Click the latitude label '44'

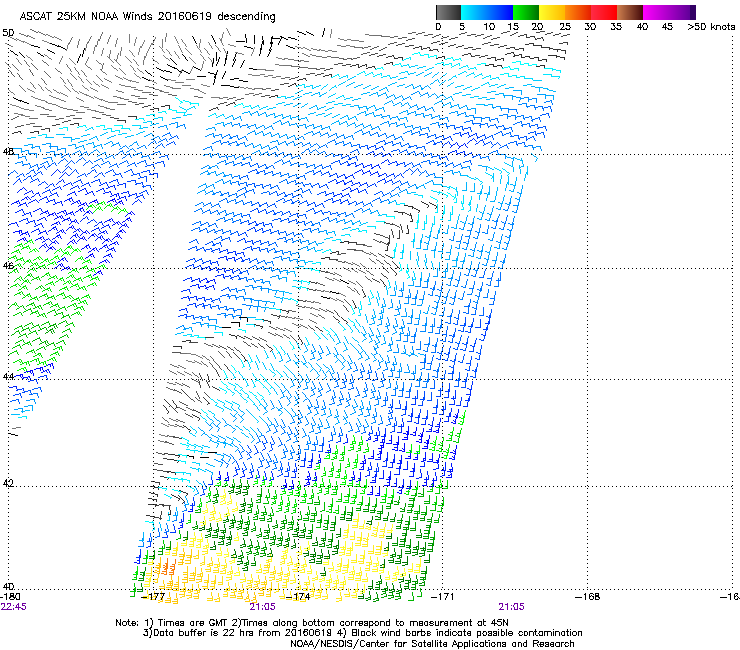[8, 376]
